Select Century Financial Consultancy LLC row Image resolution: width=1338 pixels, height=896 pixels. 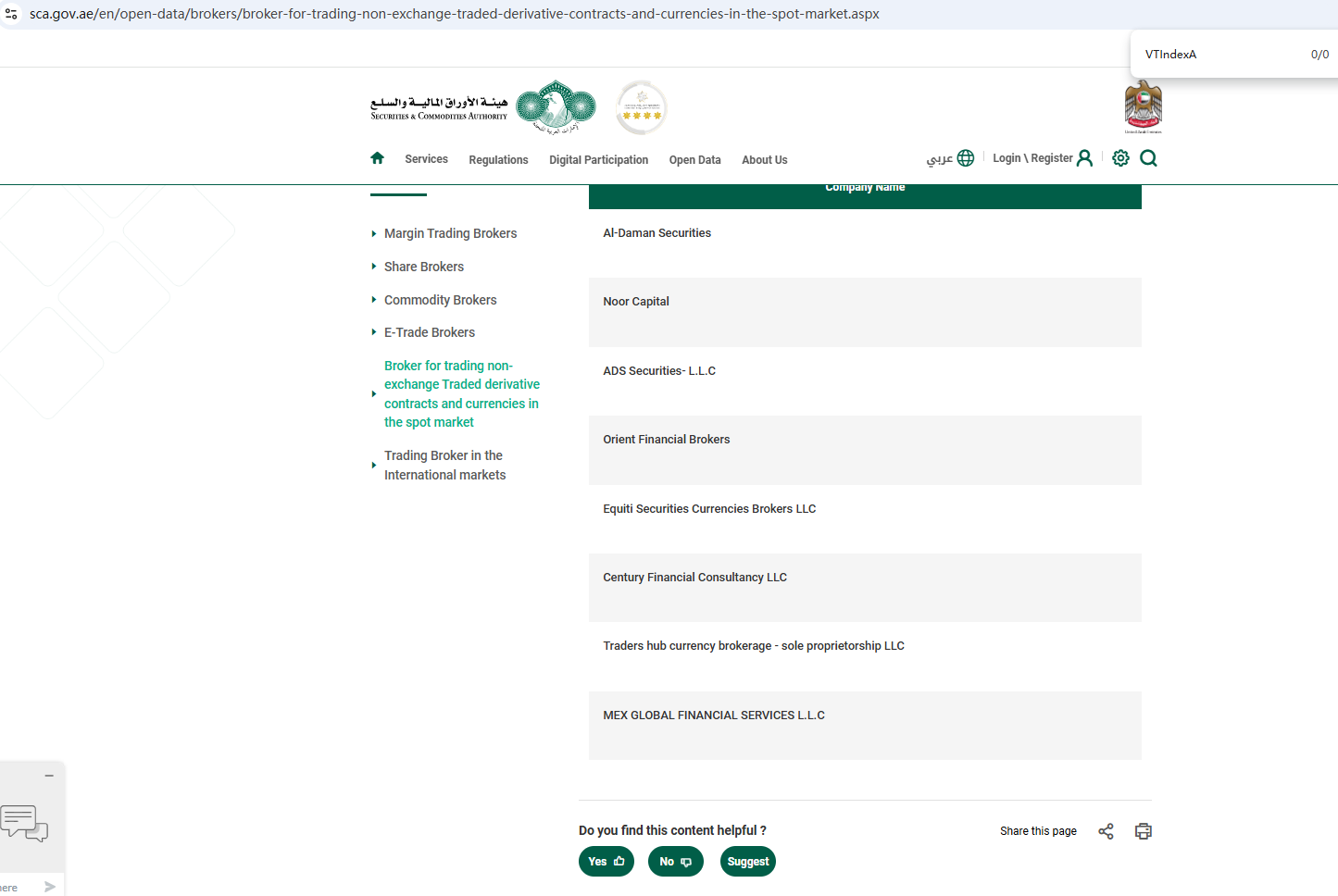coord(865,588)
